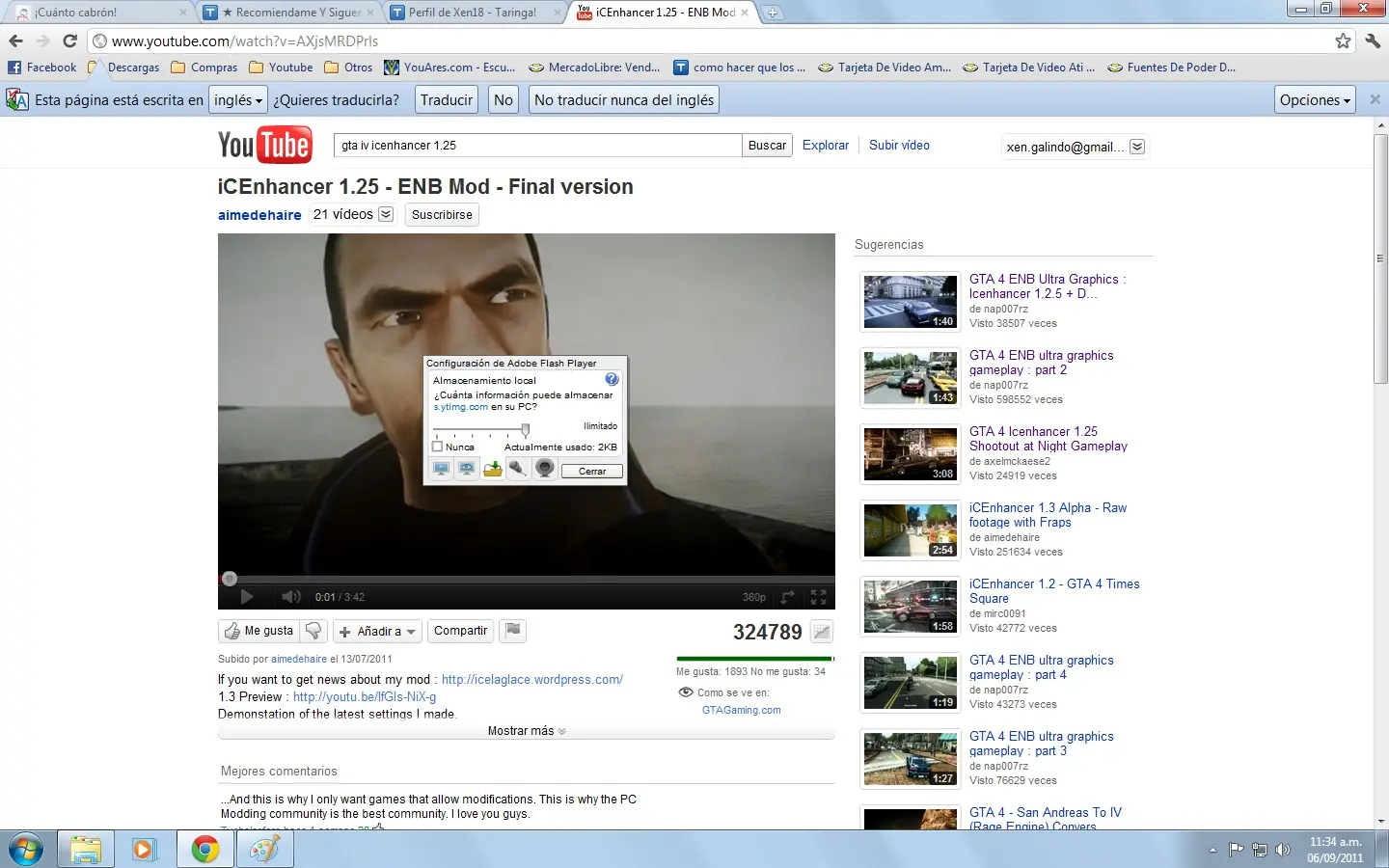This screenshot has width=1389, height=868.
Task: Expand the account menu arrow
Action: pyautogui.click(x=1137, y=147)
